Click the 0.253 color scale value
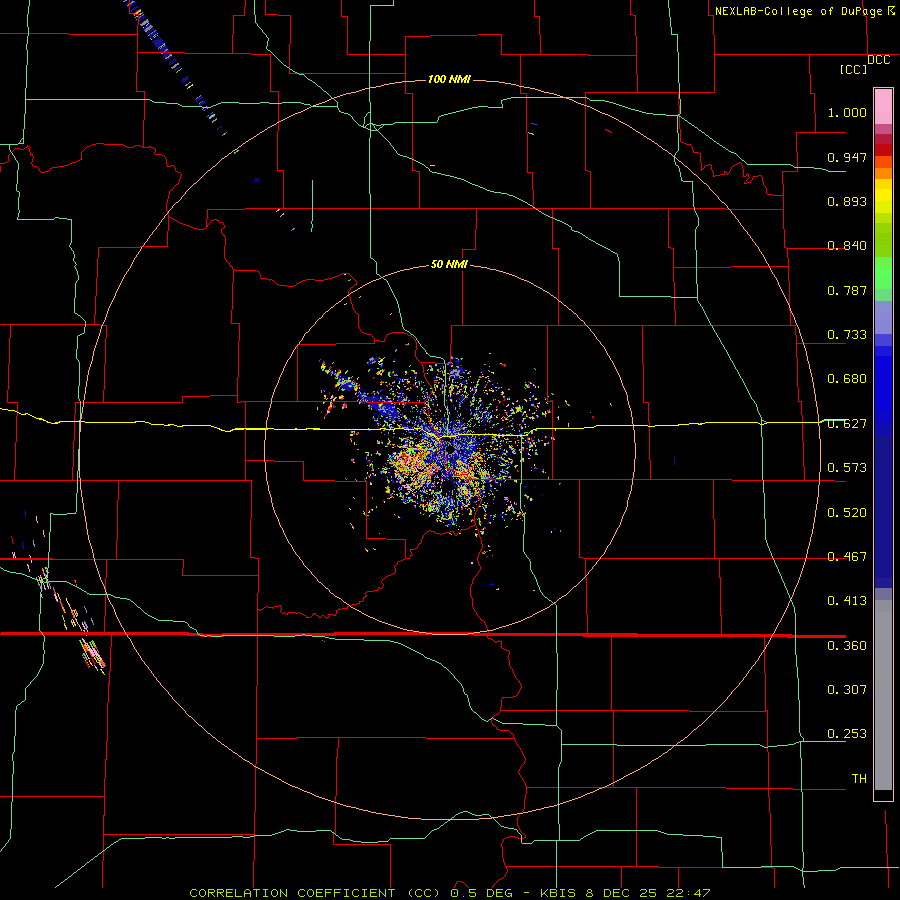 (847, 734)
